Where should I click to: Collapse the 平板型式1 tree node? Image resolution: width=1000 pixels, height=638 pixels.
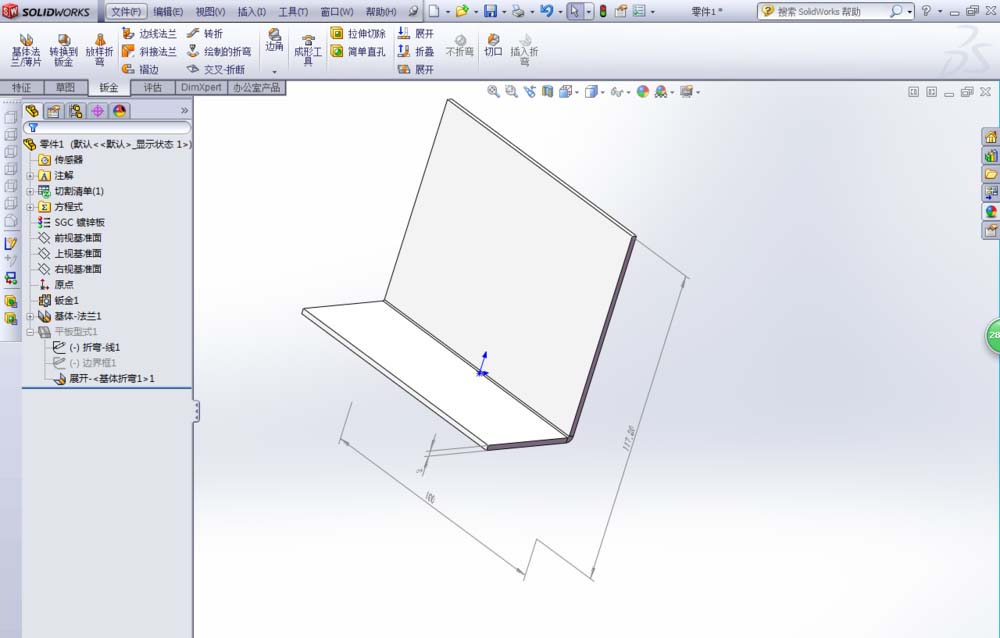click(30, 332)
